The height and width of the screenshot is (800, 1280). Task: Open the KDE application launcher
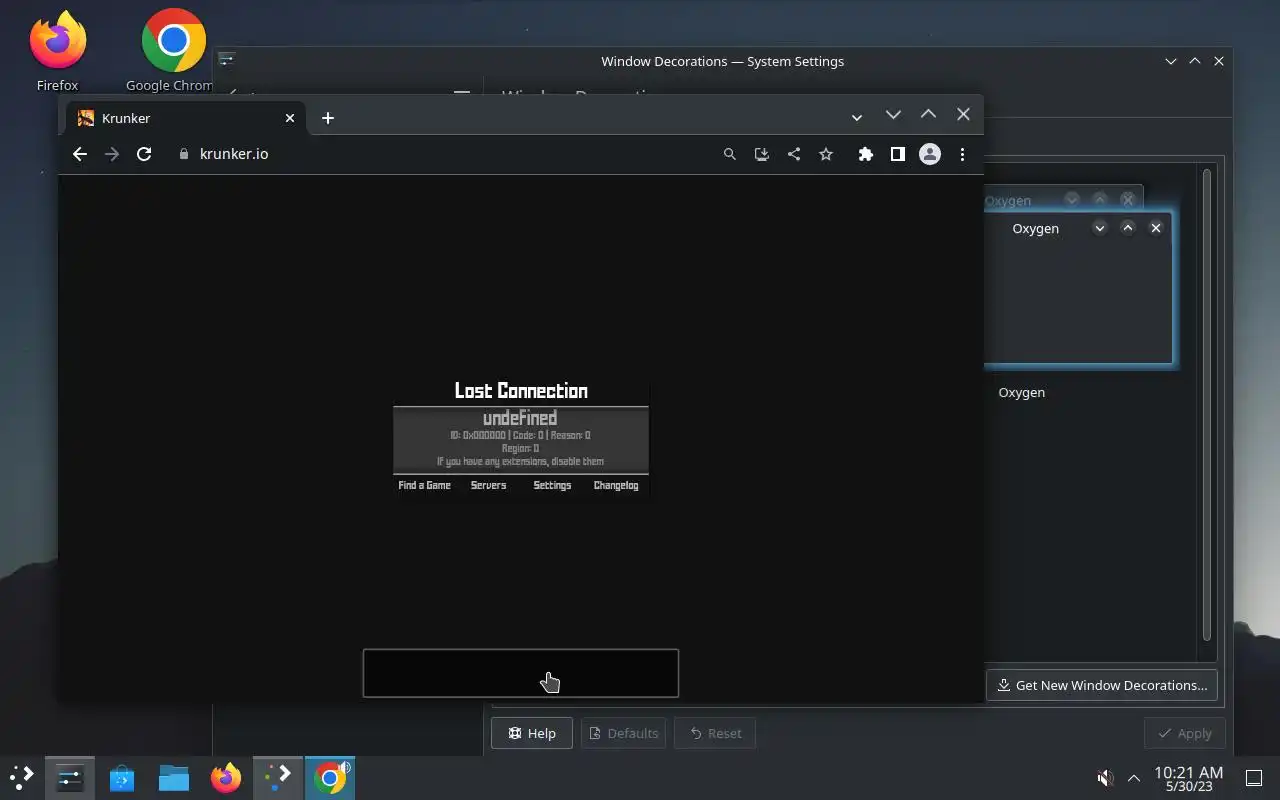pyautogui.click(x=22, y=777)
